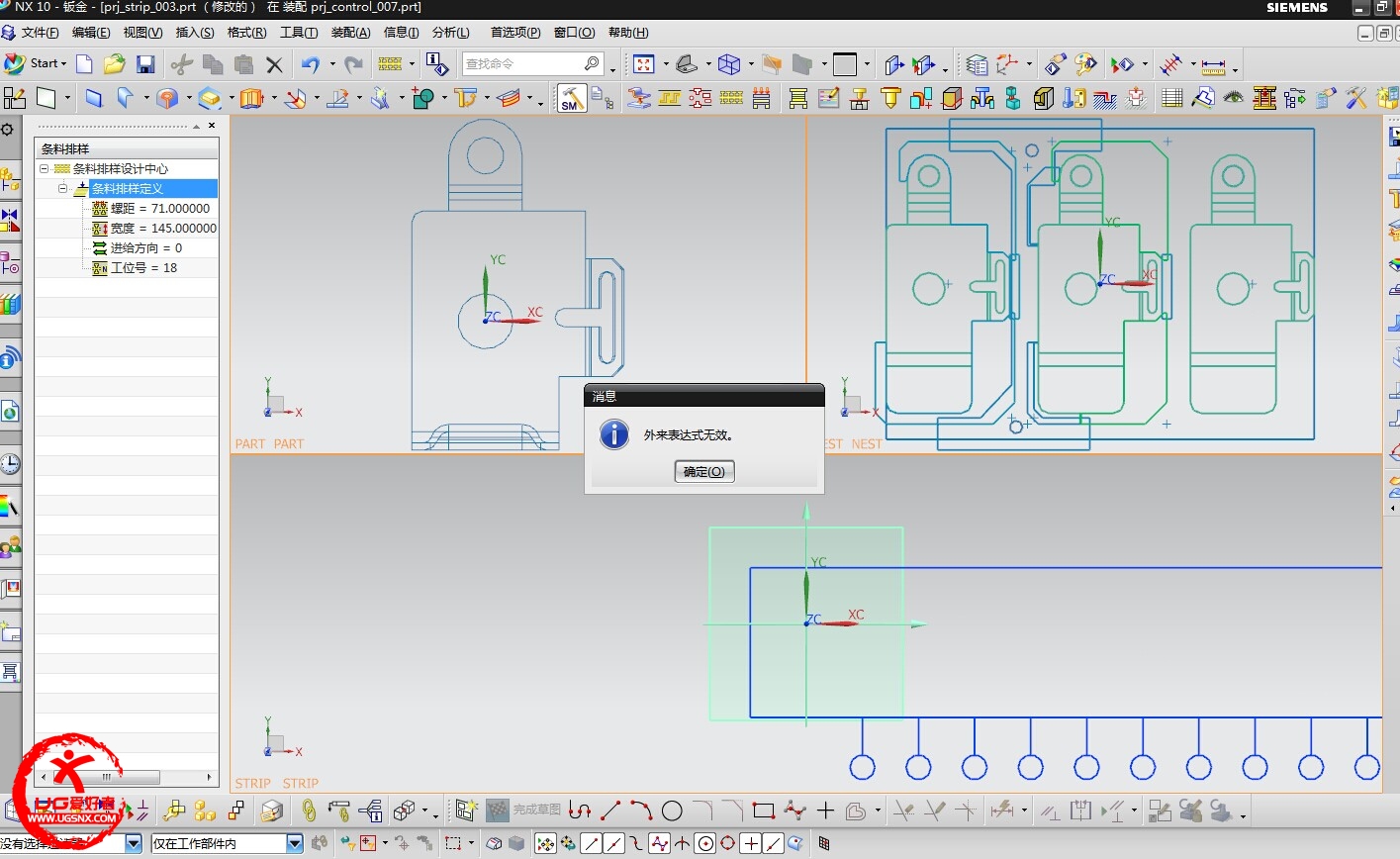Click the Fit view icon
This screenshot has height=859, width=1400.
(x=644, y=64)
